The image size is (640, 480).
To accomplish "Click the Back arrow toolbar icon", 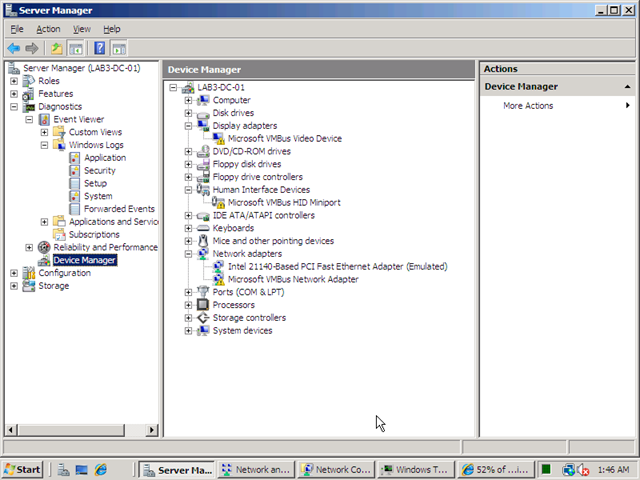I will (x=13, y=48).
